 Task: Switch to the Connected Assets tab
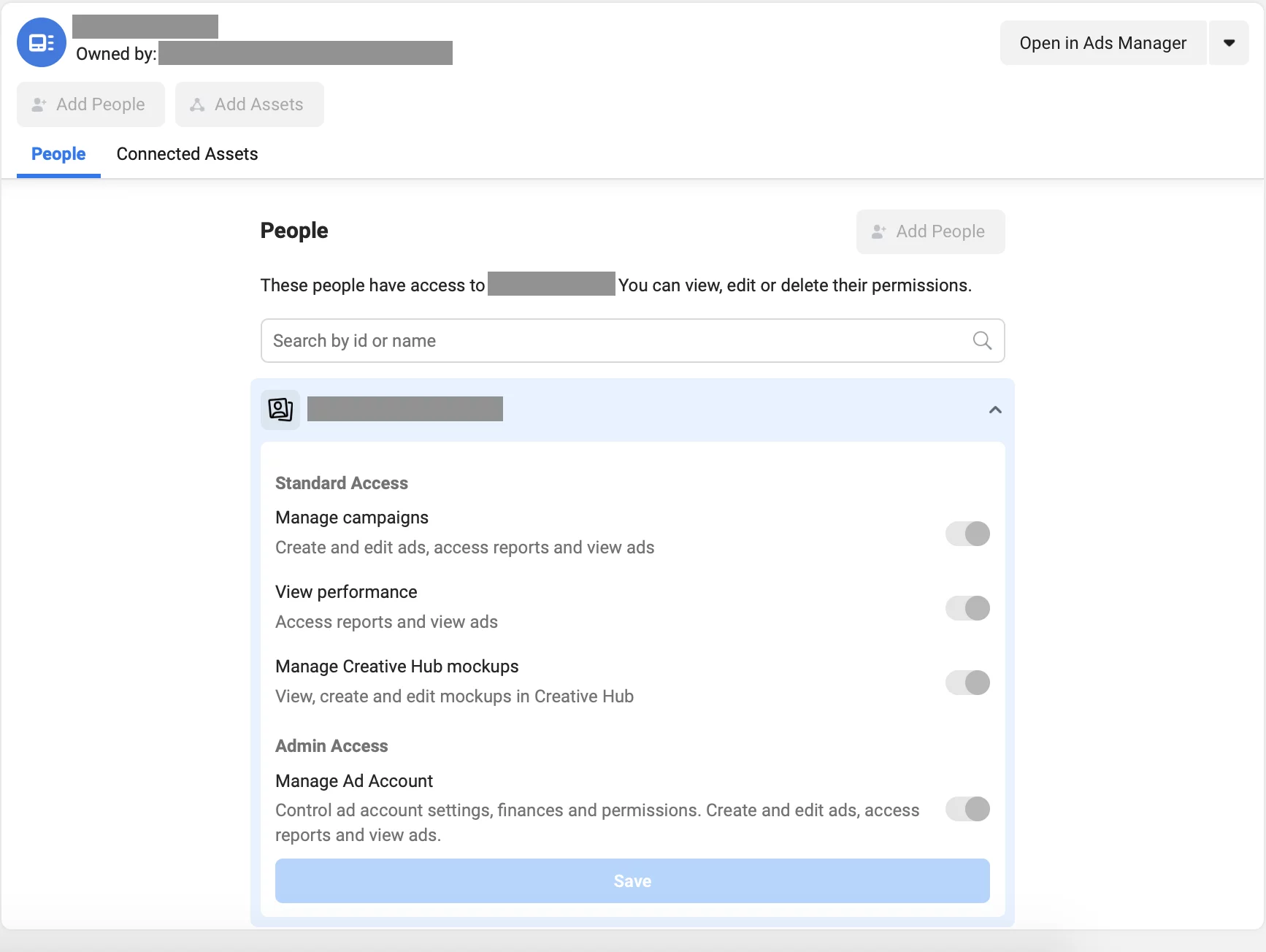pyautogui.click(x=187, y=154)
